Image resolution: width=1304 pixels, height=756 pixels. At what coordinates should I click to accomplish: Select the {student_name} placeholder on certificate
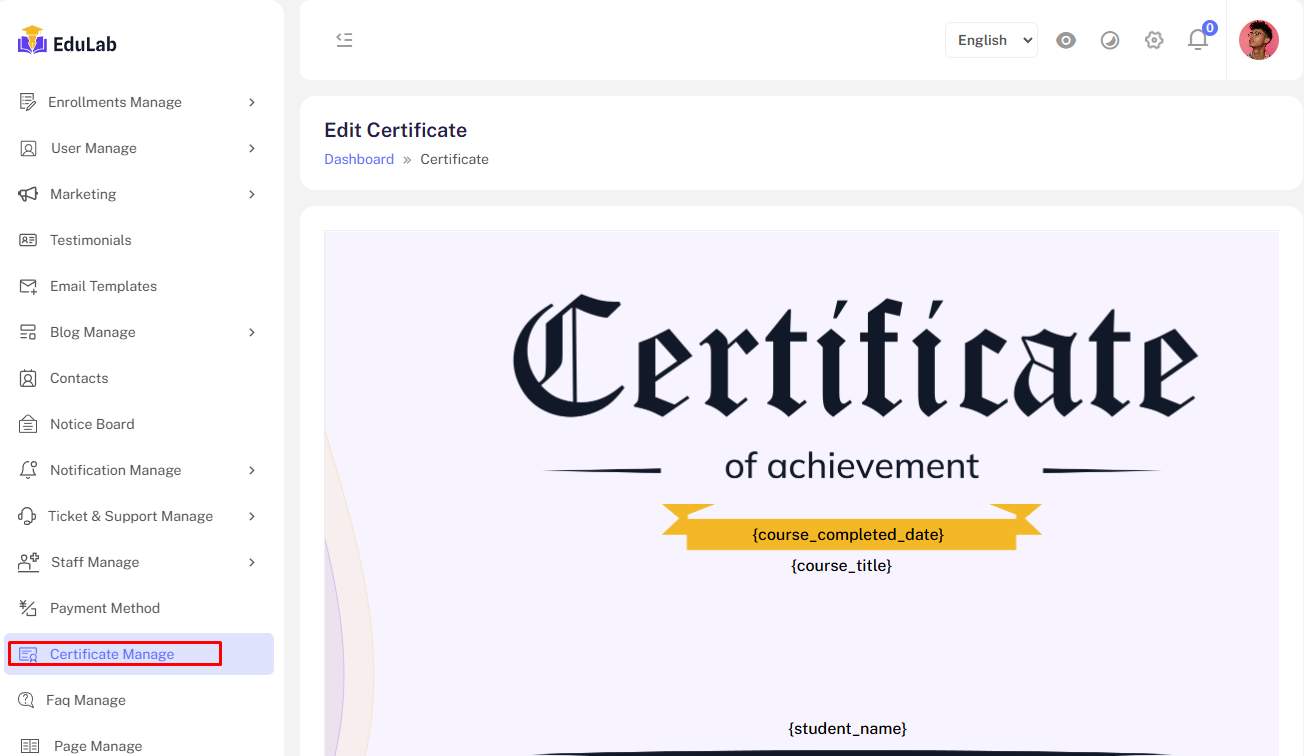coord(847,728)
